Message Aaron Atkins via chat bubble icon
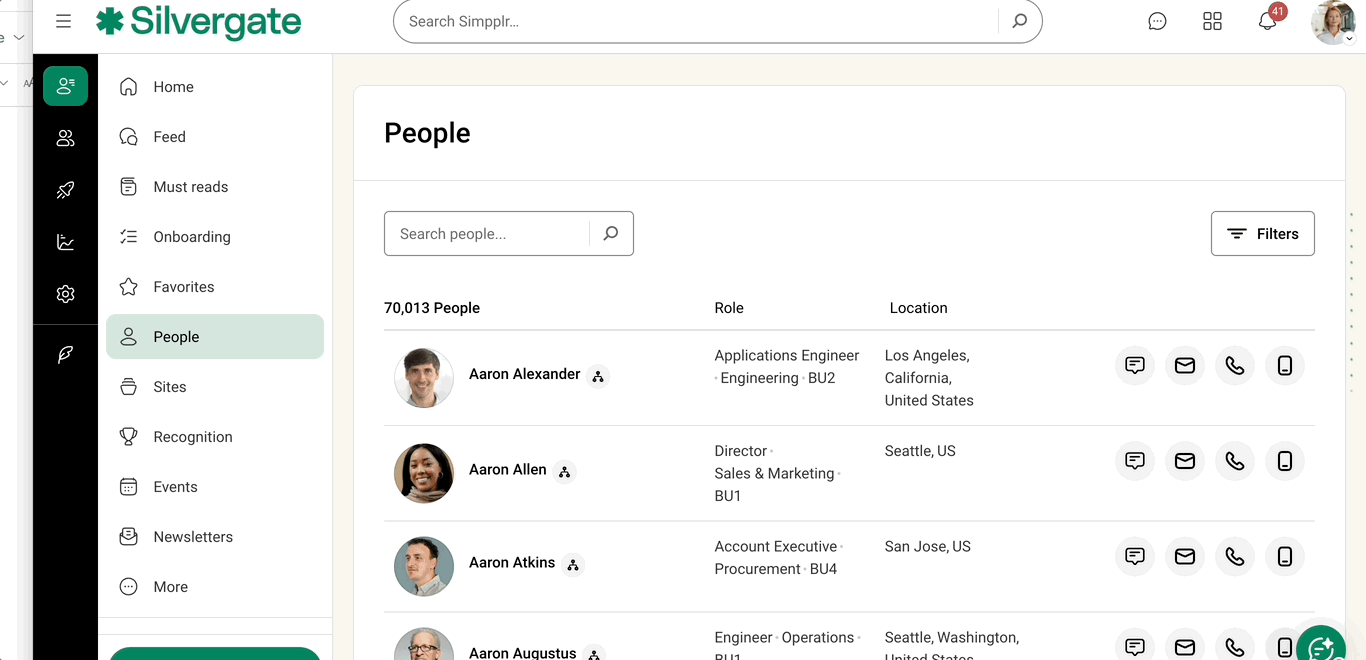The image size is (1366, 660). [x=1134, y=556]
